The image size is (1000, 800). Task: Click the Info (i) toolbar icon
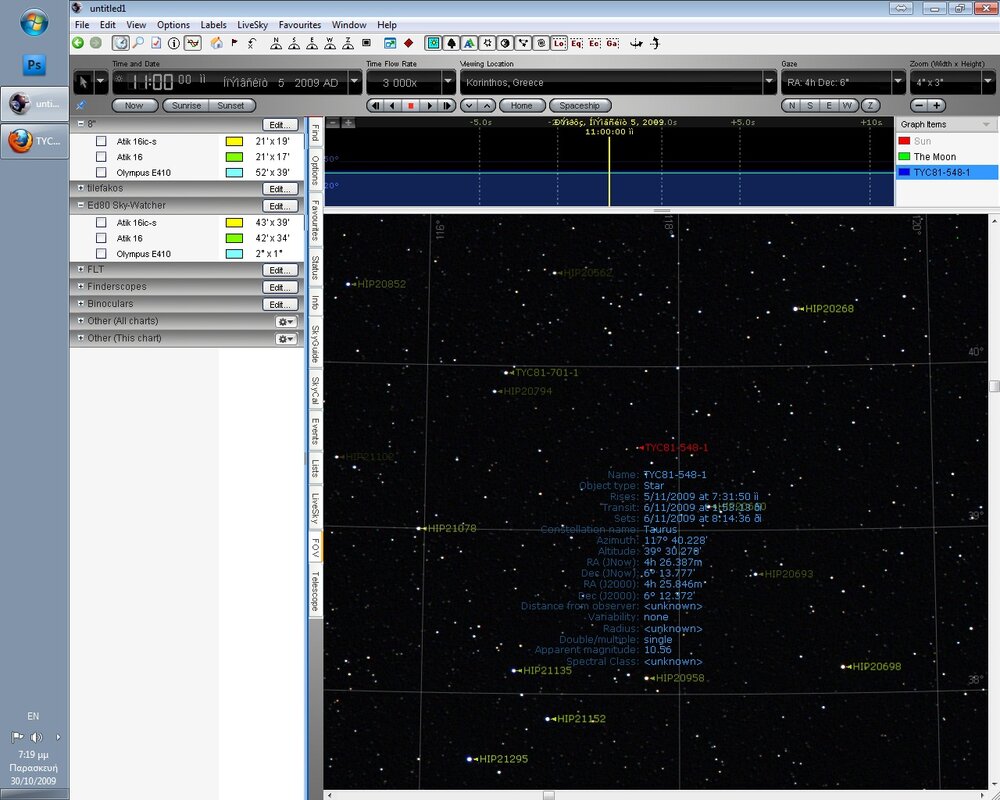(x=174, y=43)
